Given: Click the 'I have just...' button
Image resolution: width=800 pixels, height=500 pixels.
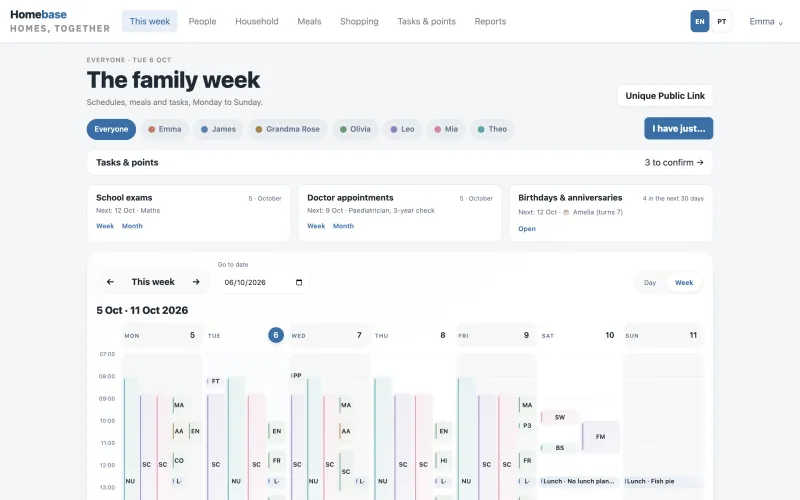Looking at the screenshot, I should 679,129.
